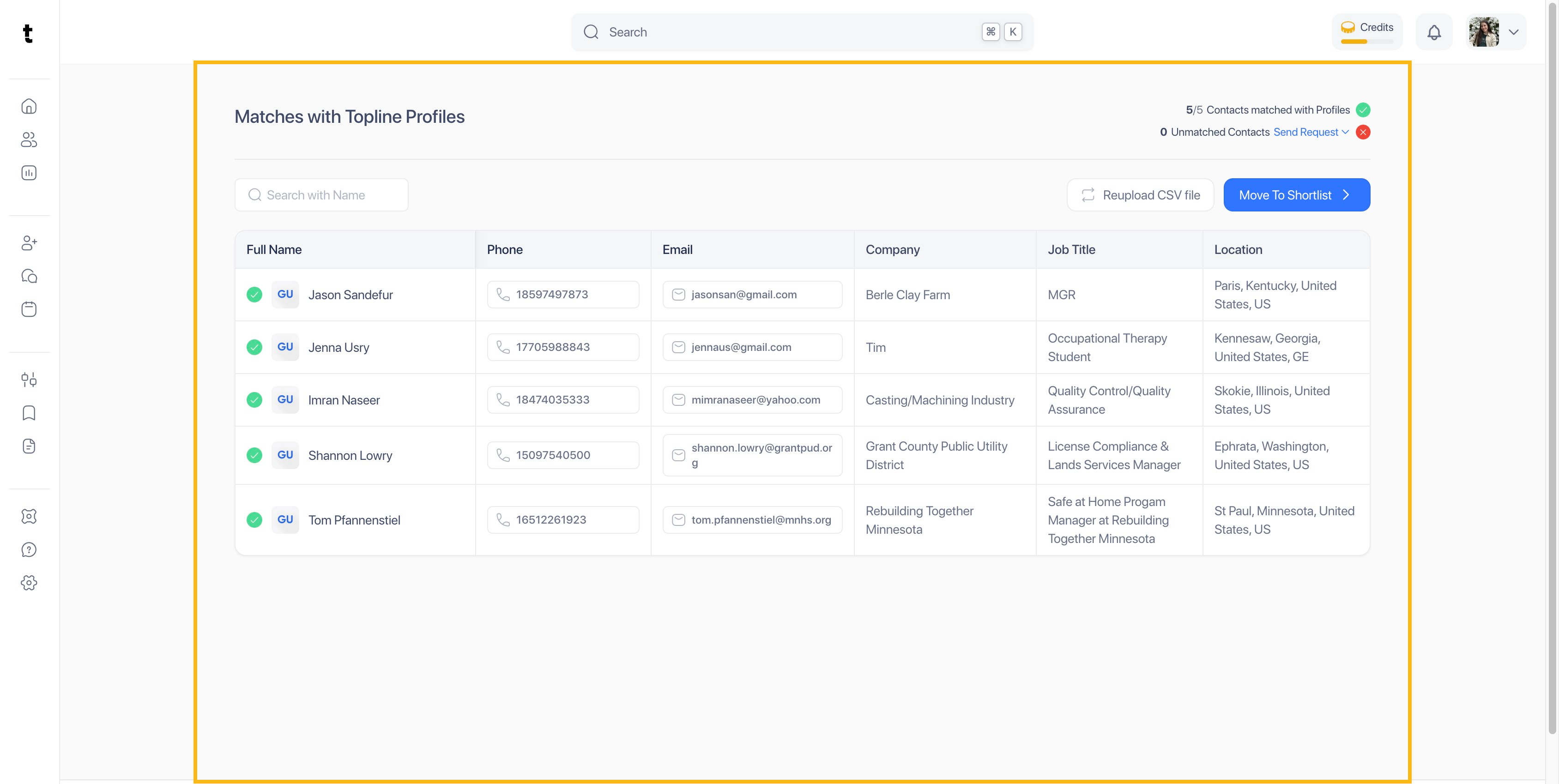Viewport: 1559px width, 784px height.
Task: Click the Location column header
Action: pyautogui.click(x=1238, y=249)
